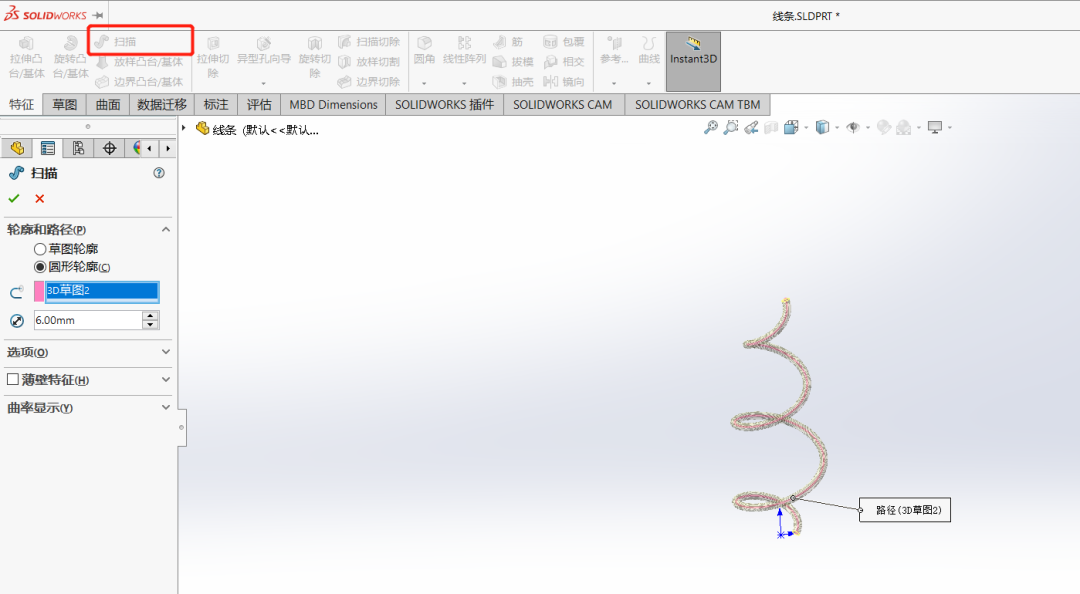1080x594 pixels.
Task: Expand the 选项 section
Action: tap(166, 352)
